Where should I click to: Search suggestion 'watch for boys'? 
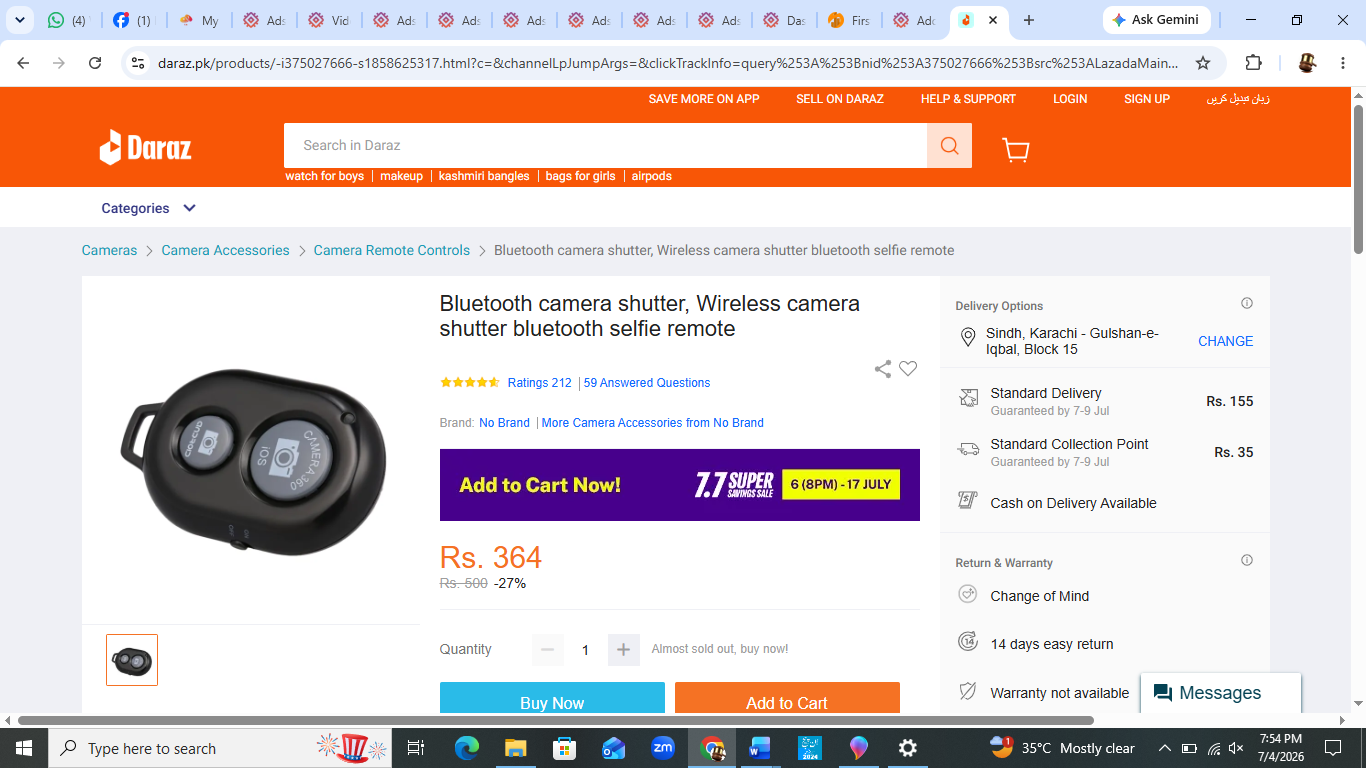[325, 176]
